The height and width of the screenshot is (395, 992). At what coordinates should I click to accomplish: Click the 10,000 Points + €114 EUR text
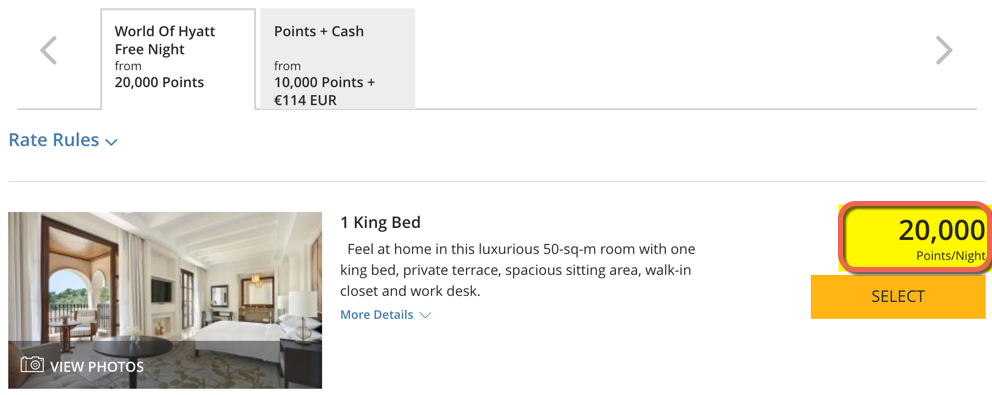pyautogui.click(x=325, y=91)
